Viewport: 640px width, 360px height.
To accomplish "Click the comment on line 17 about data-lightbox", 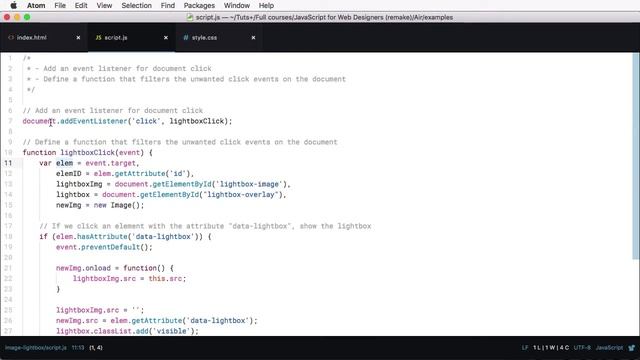I will [205, 226].
